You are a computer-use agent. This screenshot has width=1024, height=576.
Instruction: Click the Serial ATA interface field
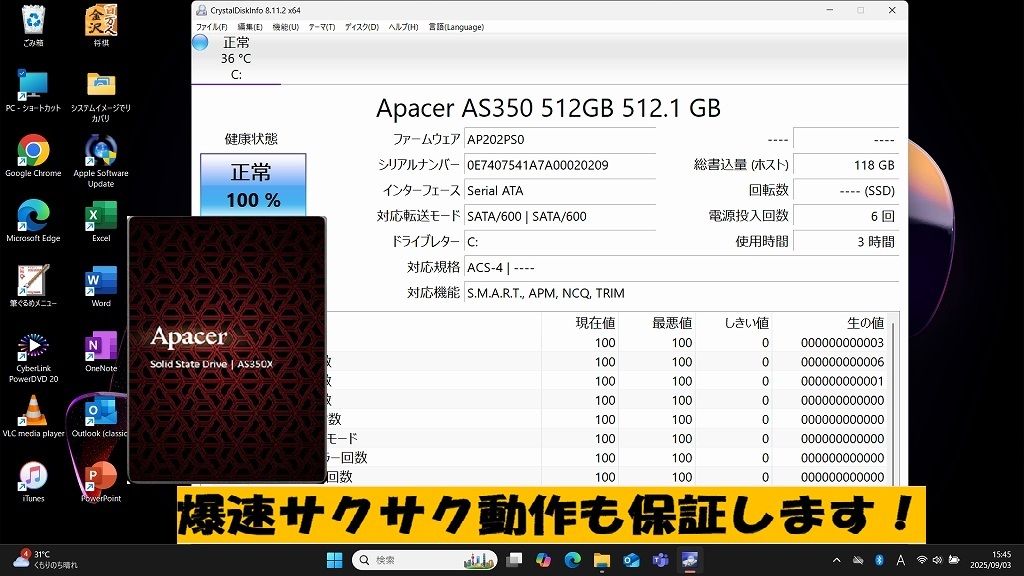[560, 191]
